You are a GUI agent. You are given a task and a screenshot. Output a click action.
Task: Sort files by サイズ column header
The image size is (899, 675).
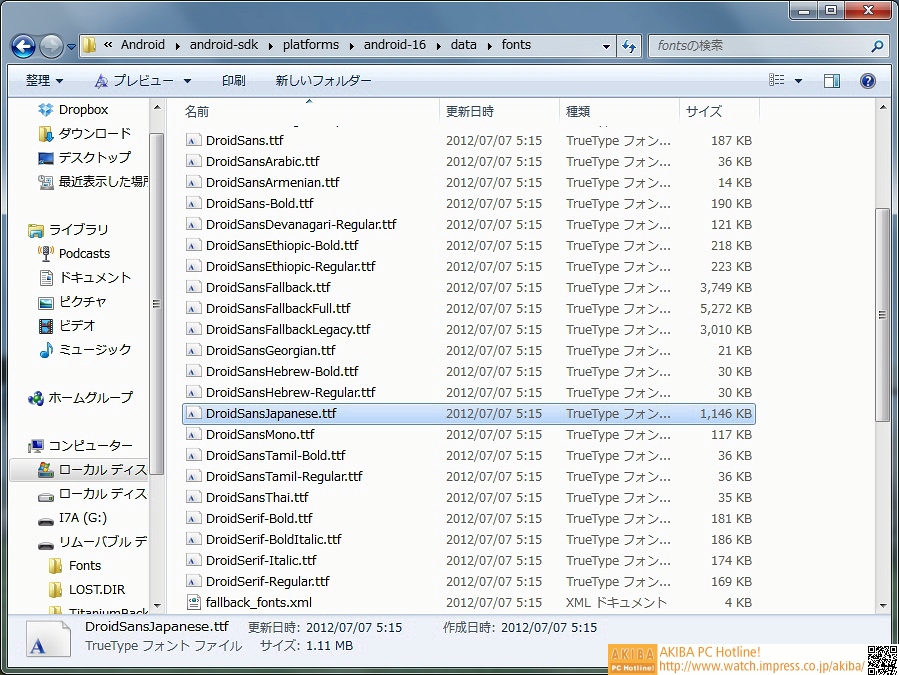704,111
